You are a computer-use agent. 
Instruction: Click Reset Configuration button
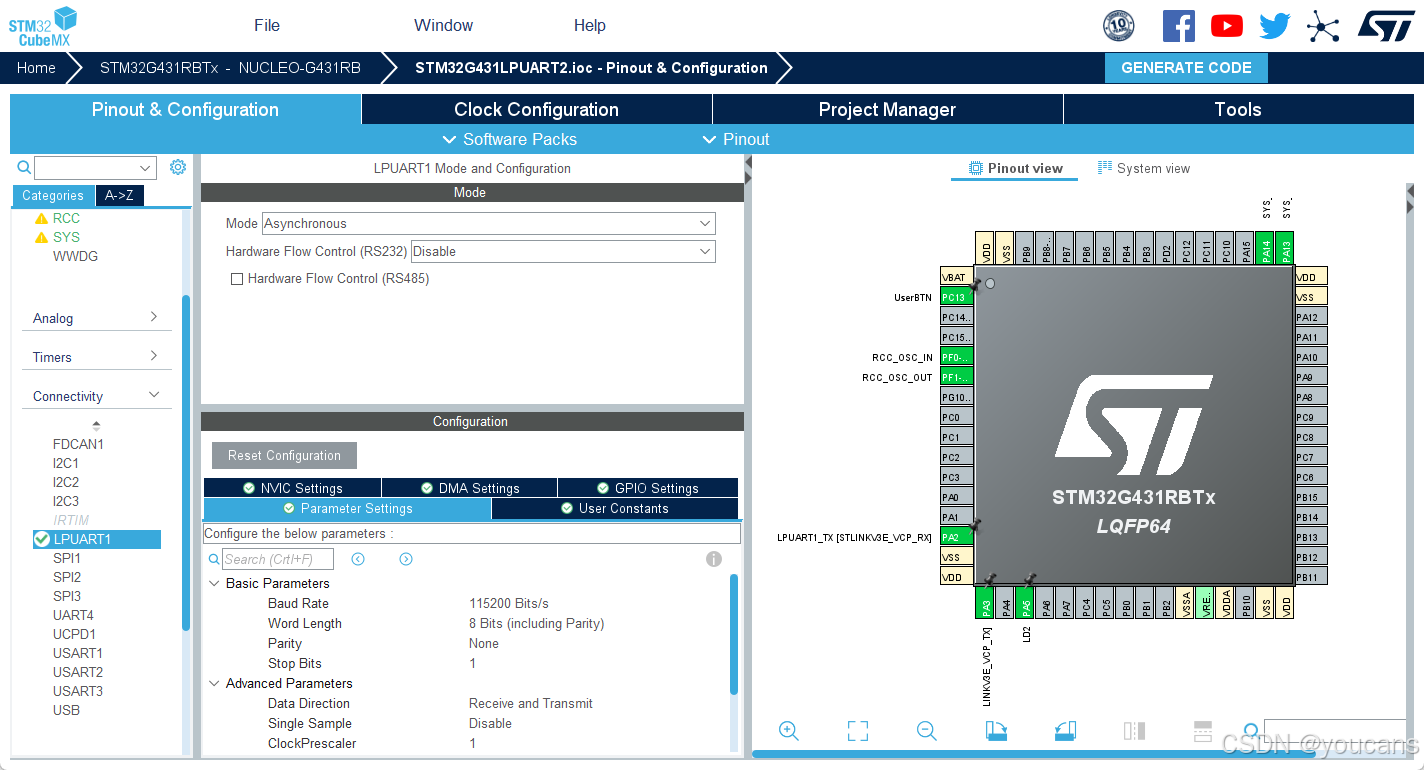[284, 455]
